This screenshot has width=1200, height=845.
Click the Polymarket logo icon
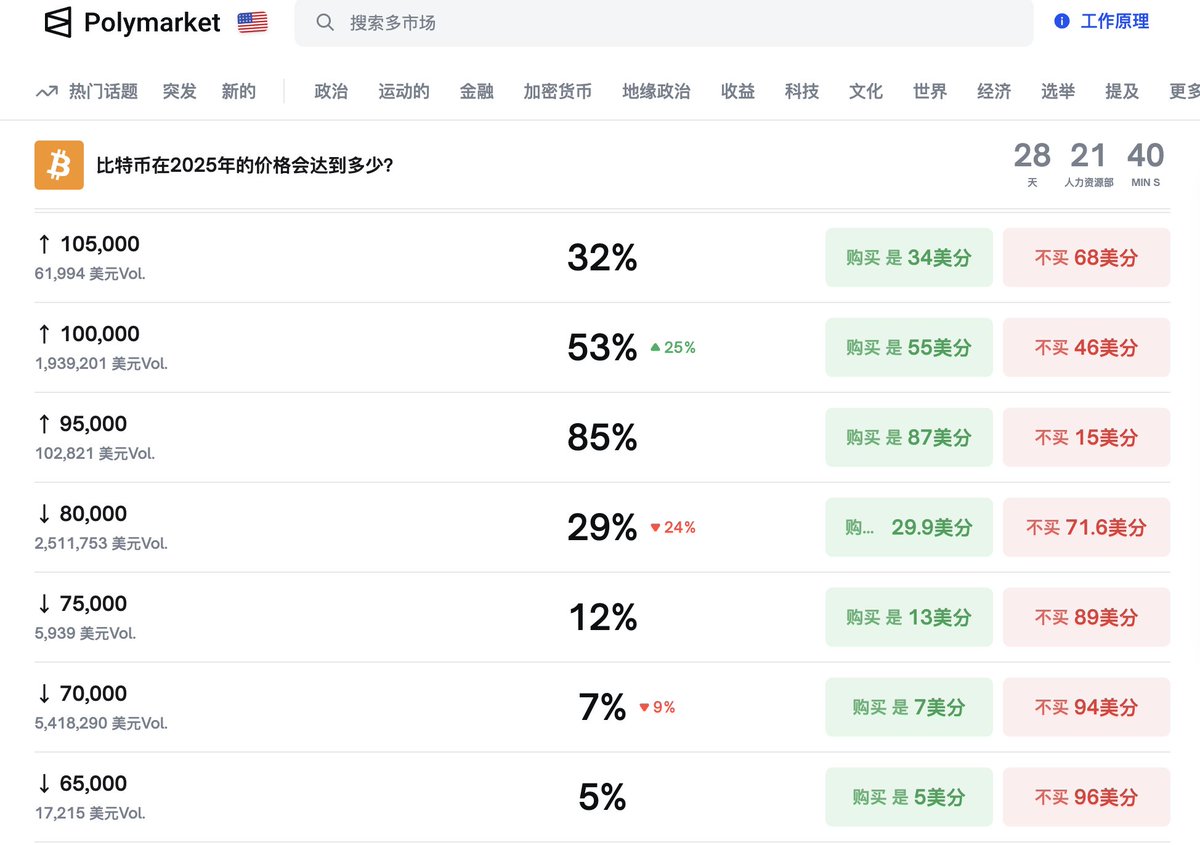coord(59,22)
